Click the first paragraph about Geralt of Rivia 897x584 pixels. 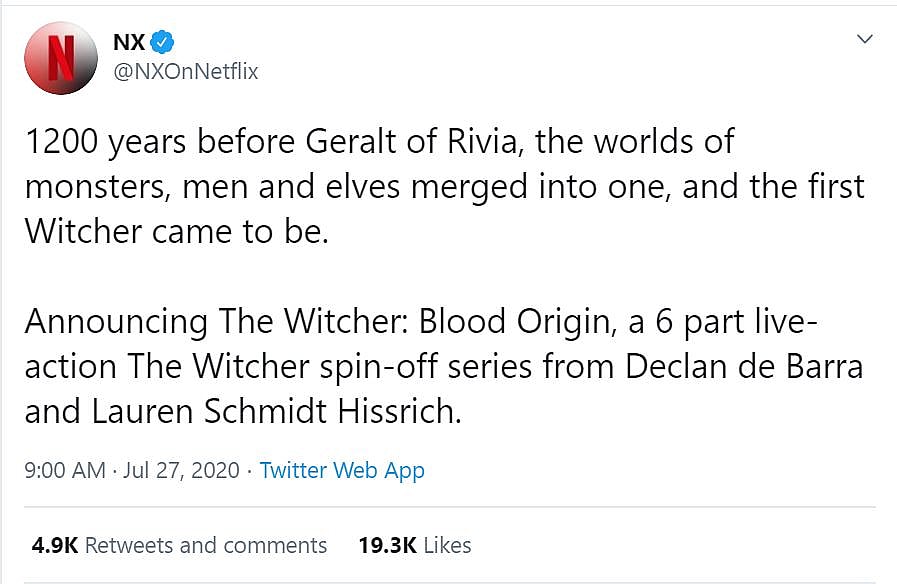440,186
